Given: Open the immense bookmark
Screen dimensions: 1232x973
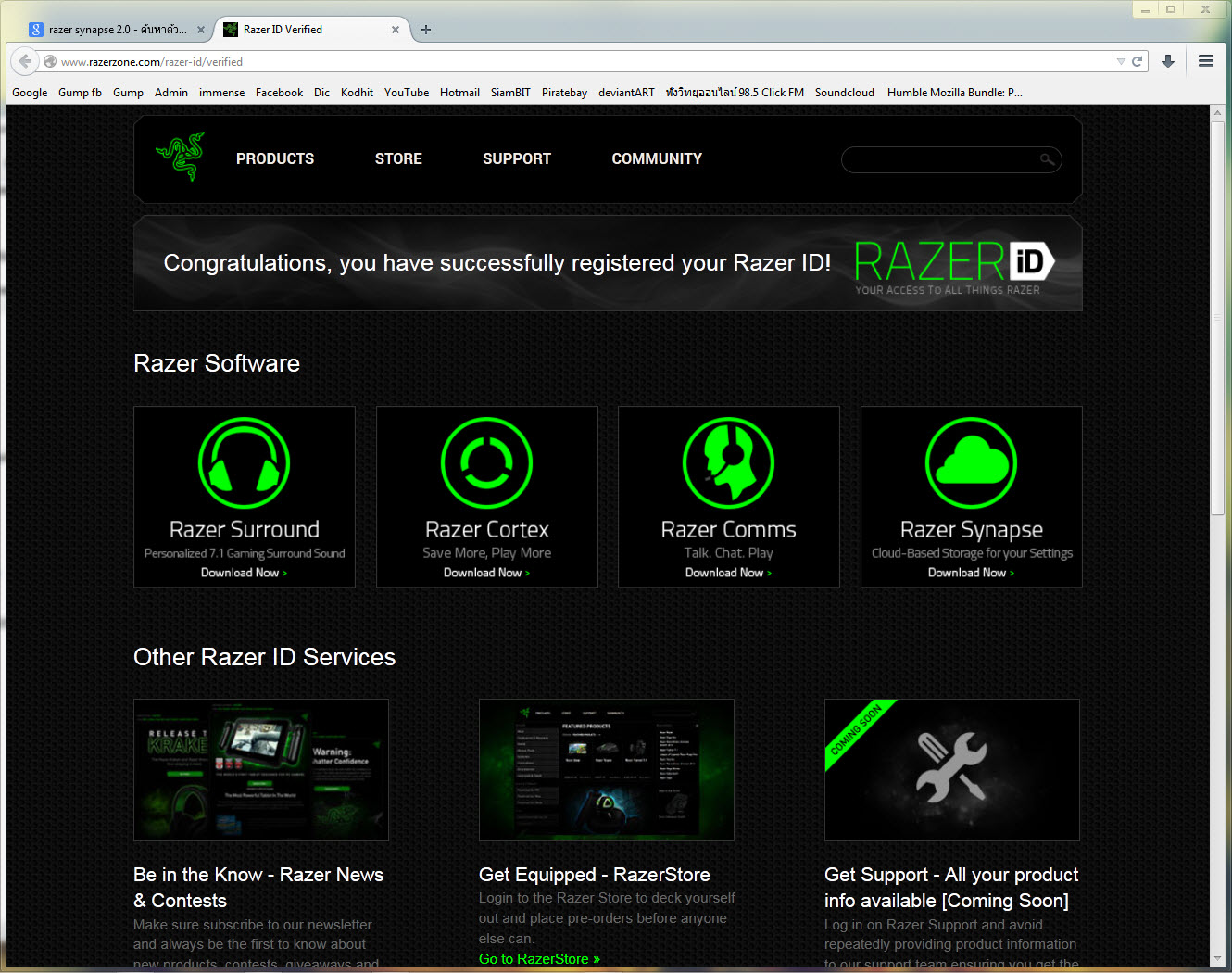Looking at the screenshot, I should [x=222, y=93].
